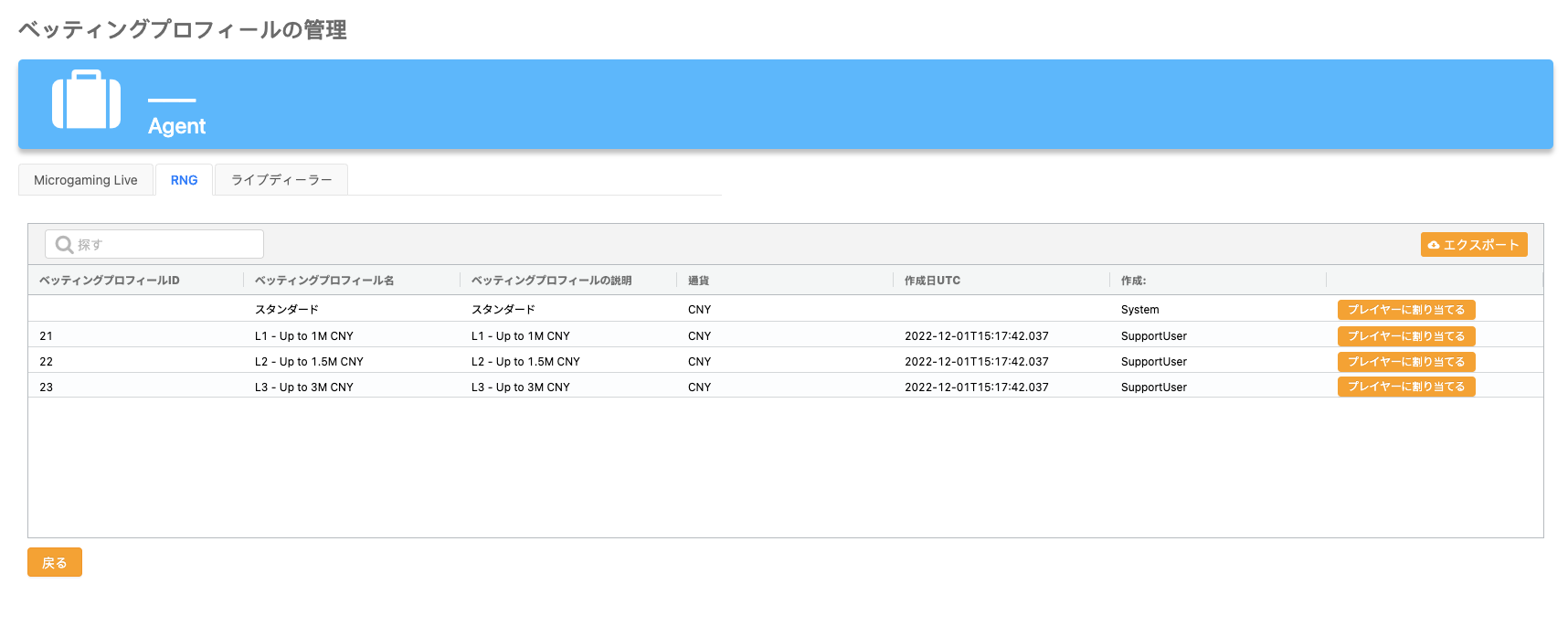The image size is (1568, 637).
Task: Sort by ベッティングプロフィール名 column header
Action: coord(324,281)
